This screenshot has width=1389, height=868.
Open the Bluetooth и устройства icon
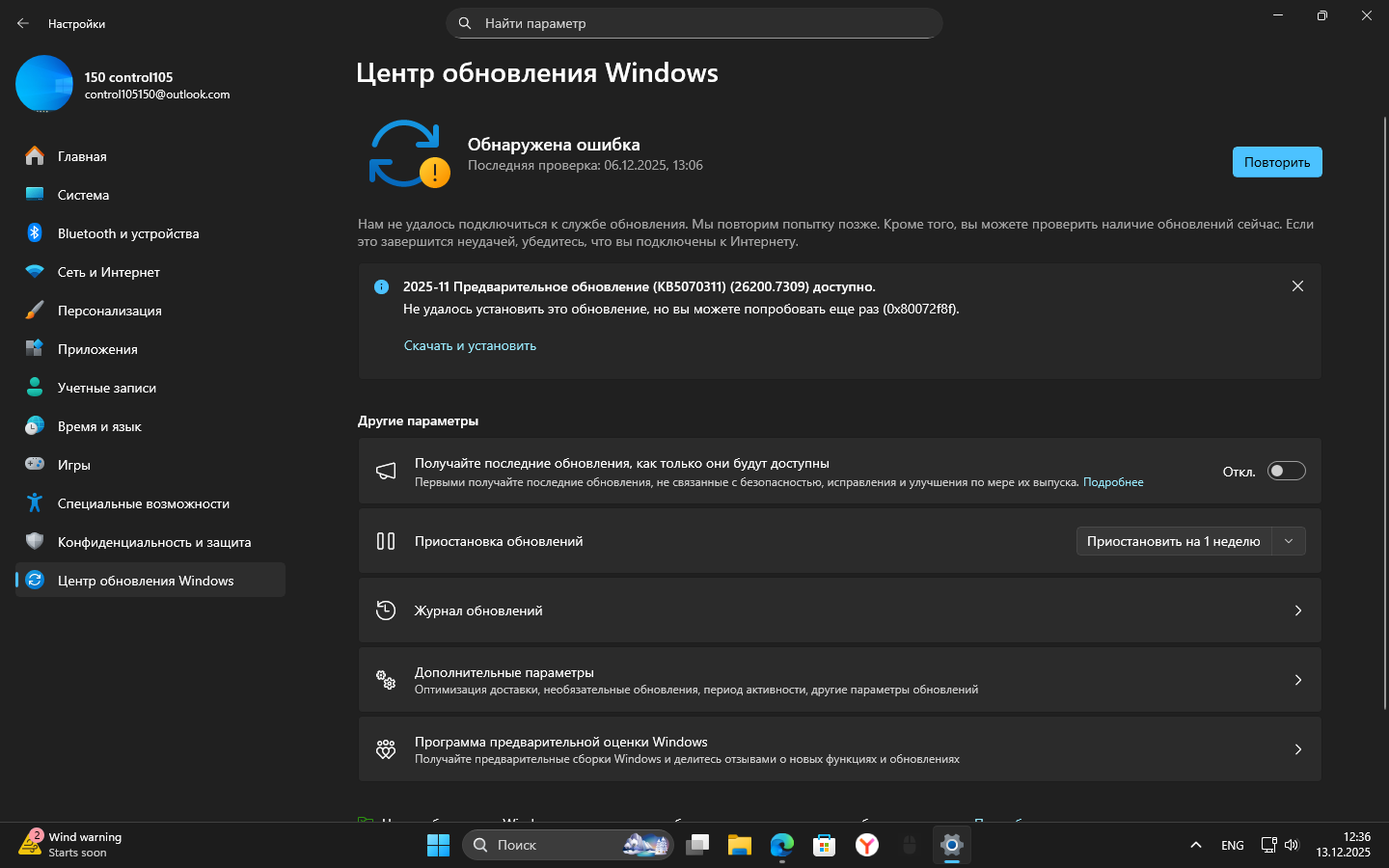pyautogui.click(x=35, y=232)
